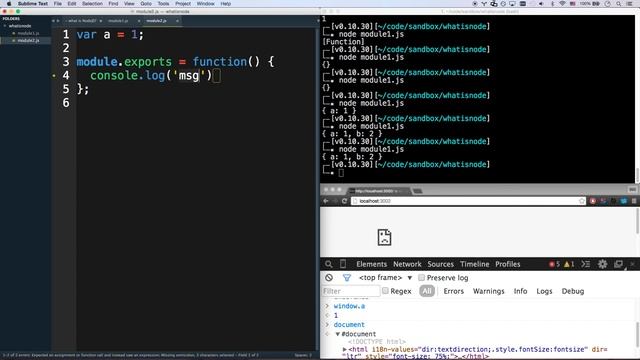Click the localhost:3000 address bar
The height and width of the screenshot is (360, 640).
(x=468, y=201)
